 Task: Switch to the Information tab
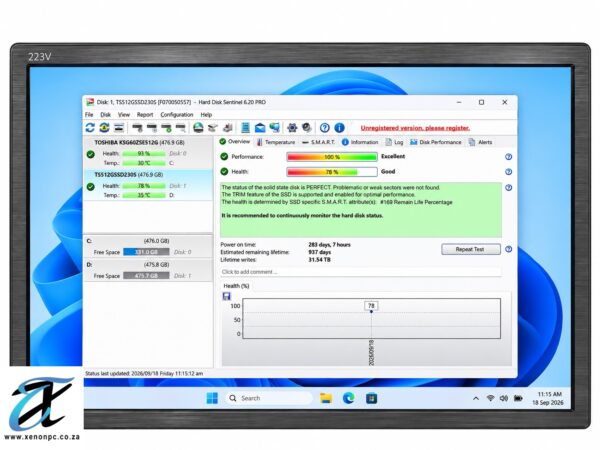[x=360, y=142]
